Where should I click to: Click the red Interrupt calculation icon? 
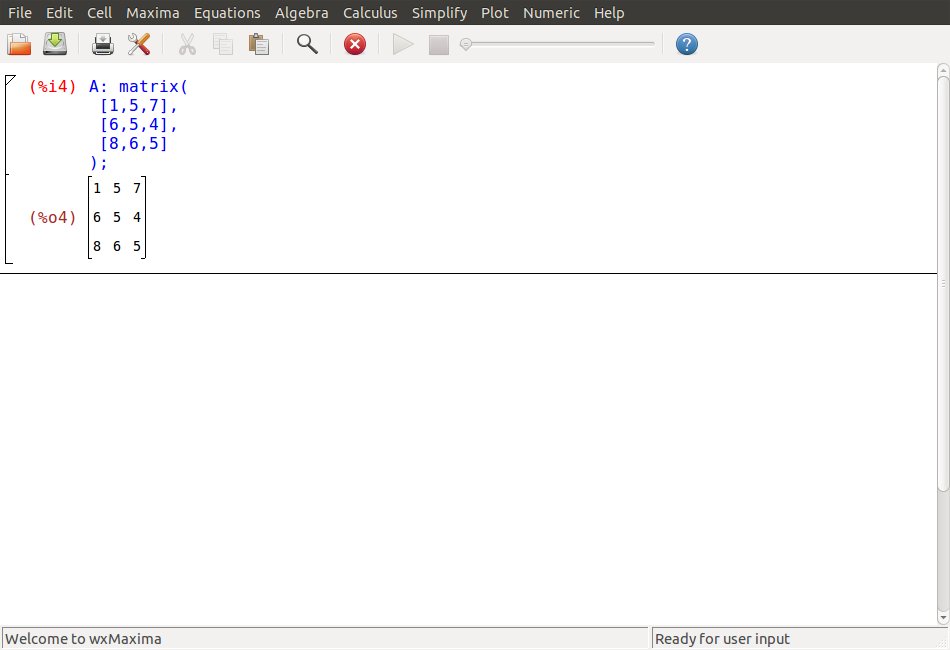pyautogui.click(x=355, y=44)
